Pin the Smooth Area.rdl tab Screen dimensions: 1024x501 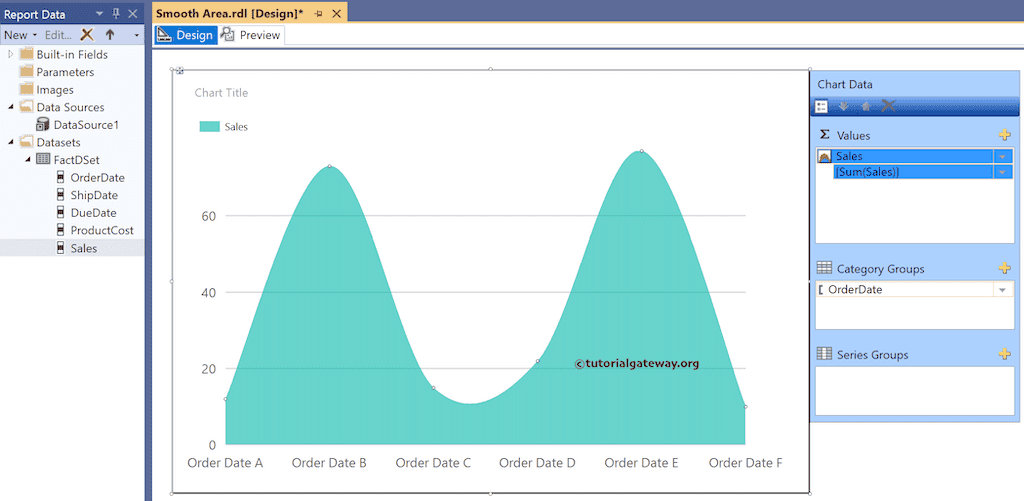(x=319, y=13)
